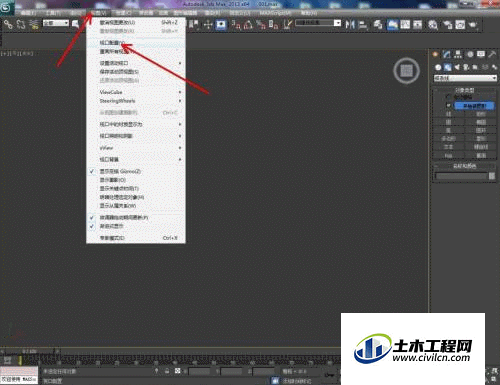Toggle Show Ghosting menu item
Viewport: 500px width, 385px height.
136,180
